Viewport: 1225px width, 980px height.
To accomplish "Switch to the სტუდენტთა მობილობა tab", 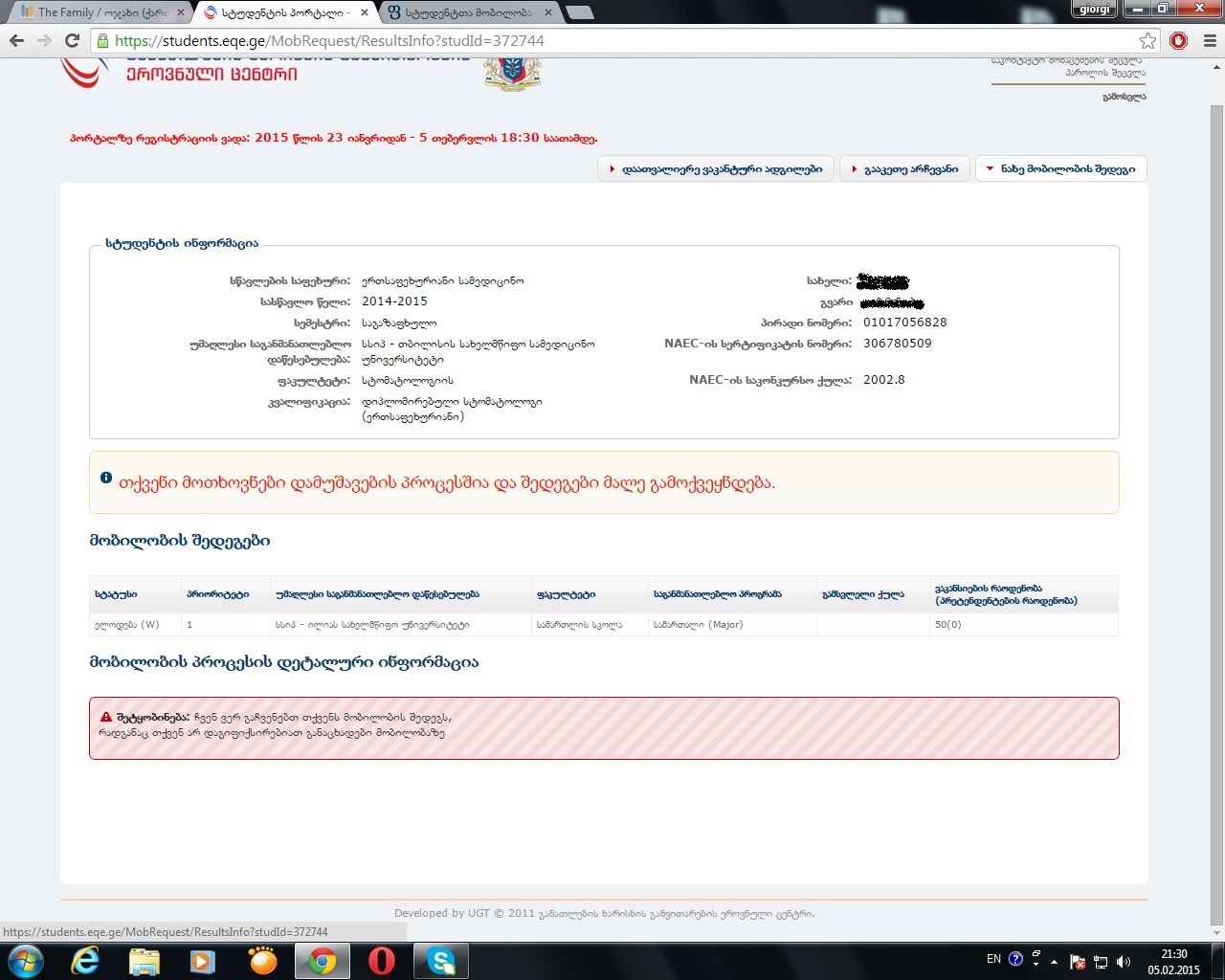I will tap(469, 12).
